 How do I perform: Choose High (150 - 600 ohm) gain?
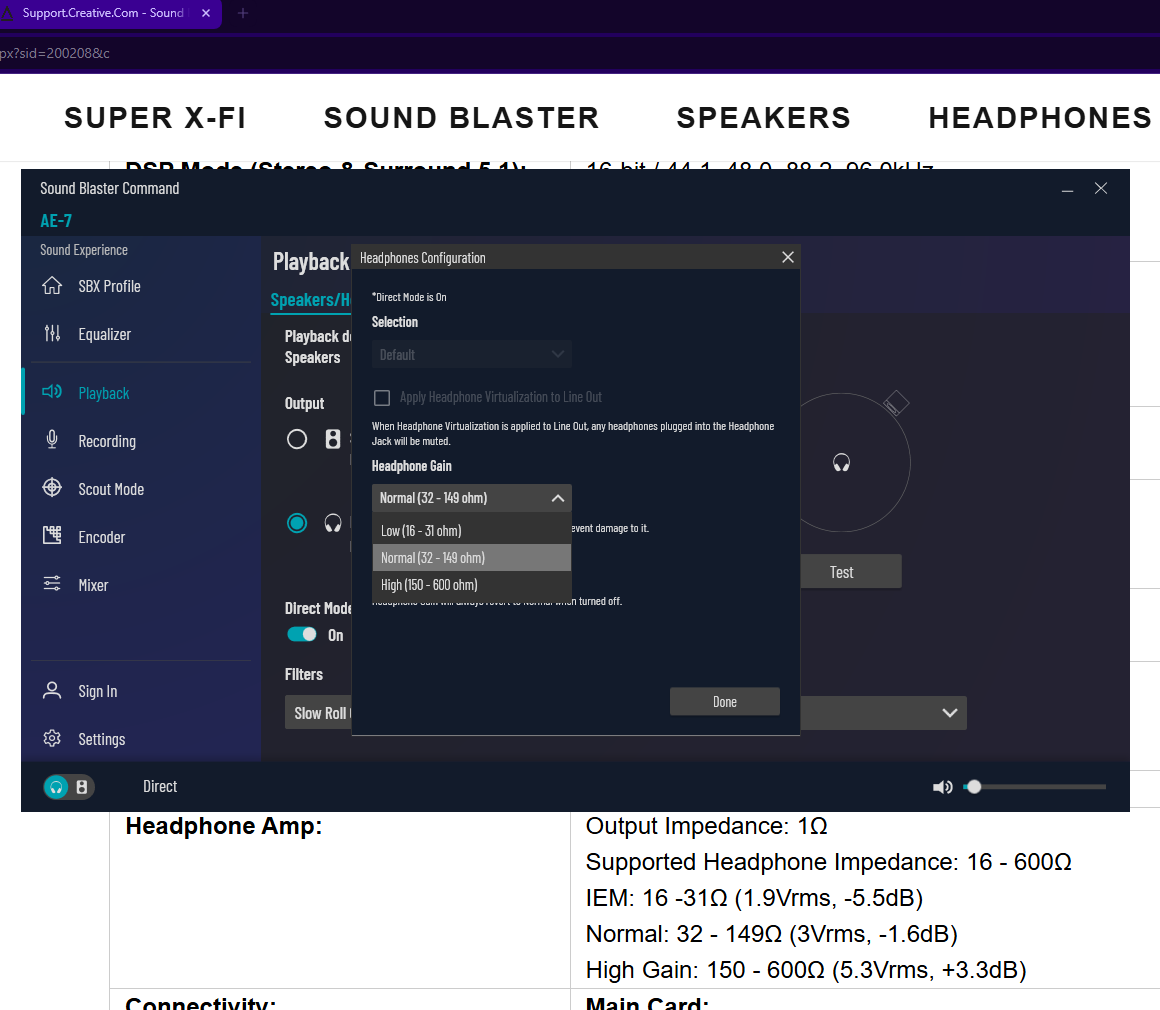coord(471,585)
